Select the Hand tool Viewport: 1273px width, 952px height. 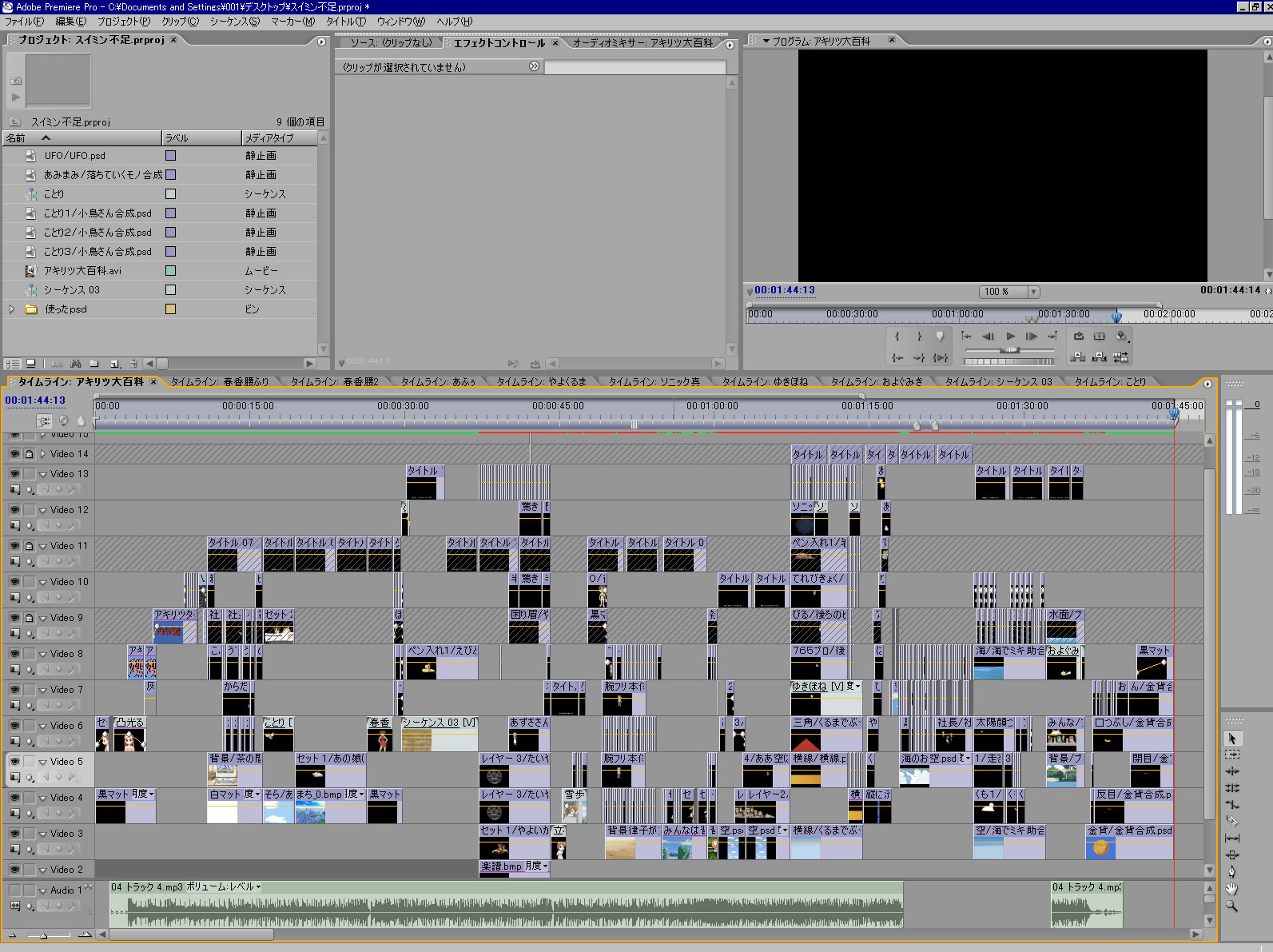pos(1231,889)
